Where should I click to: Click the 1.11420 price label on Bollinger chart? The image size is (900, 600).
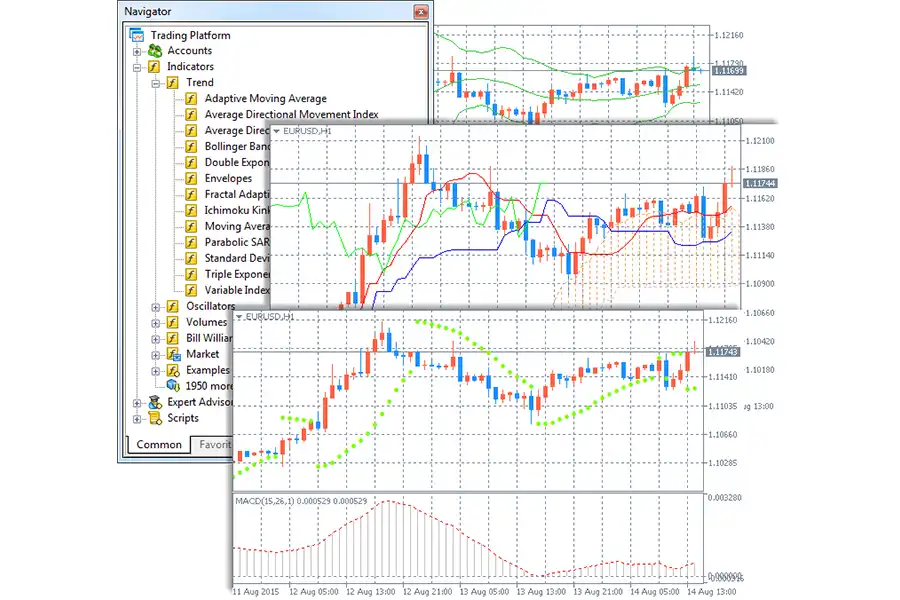(729, 92)
